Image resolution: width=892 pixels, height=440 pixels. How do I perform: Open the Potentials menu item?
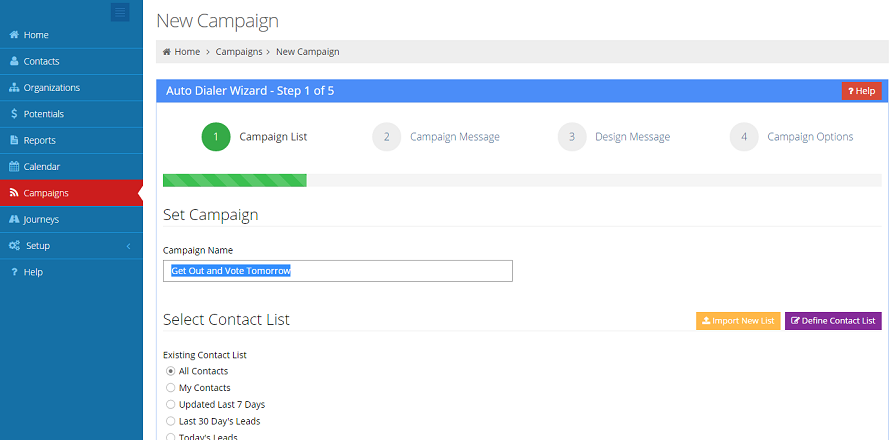pos(71,114)
